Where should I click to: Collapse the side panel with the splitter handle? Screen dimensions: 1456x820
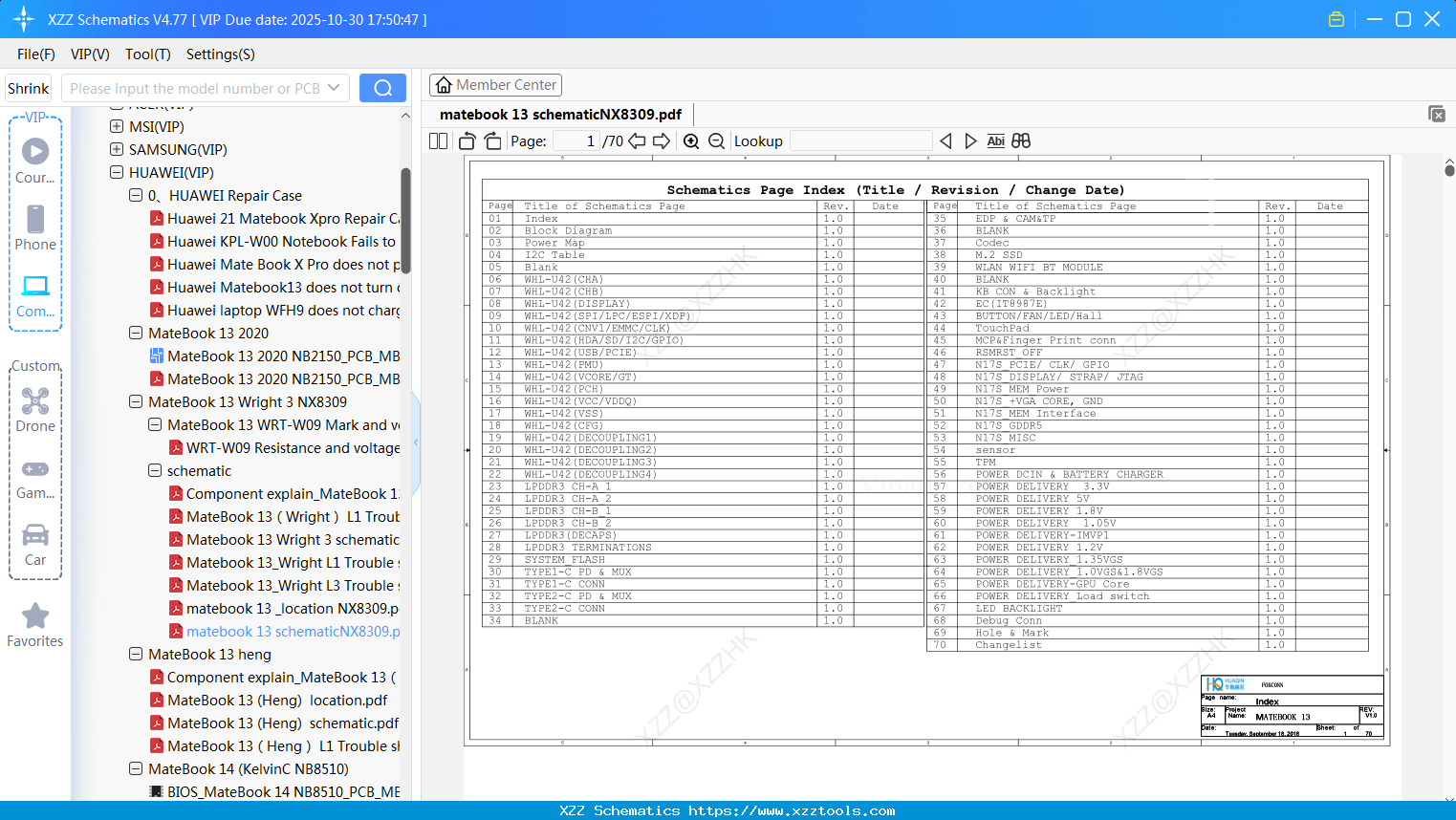click(416, 442)
